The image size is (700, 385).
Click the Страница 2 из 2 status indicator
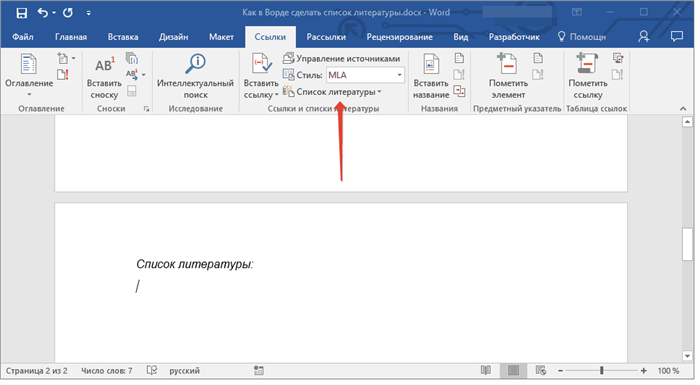coord(37,371)
